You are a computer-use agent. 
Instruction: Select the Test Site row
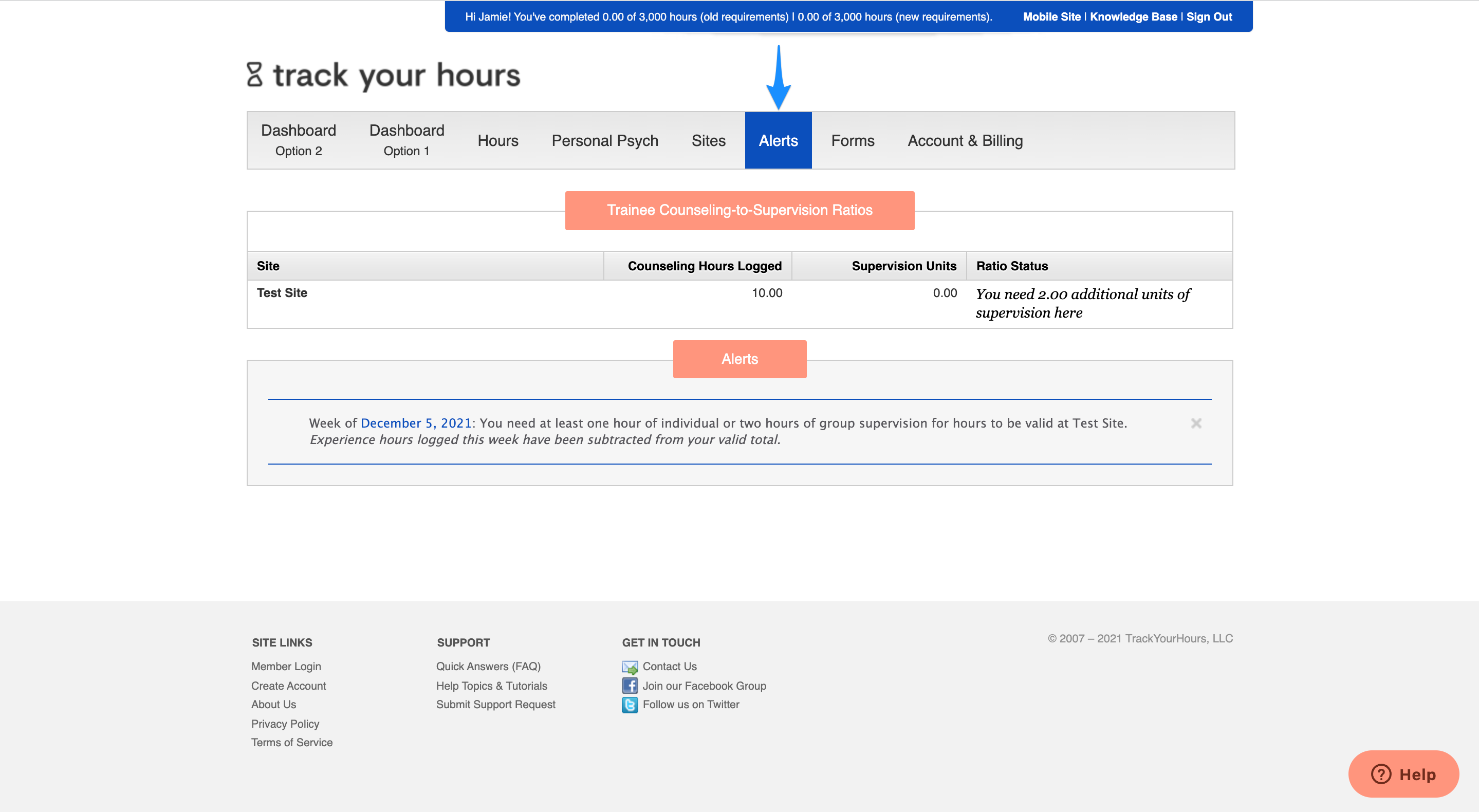(282, 293)
